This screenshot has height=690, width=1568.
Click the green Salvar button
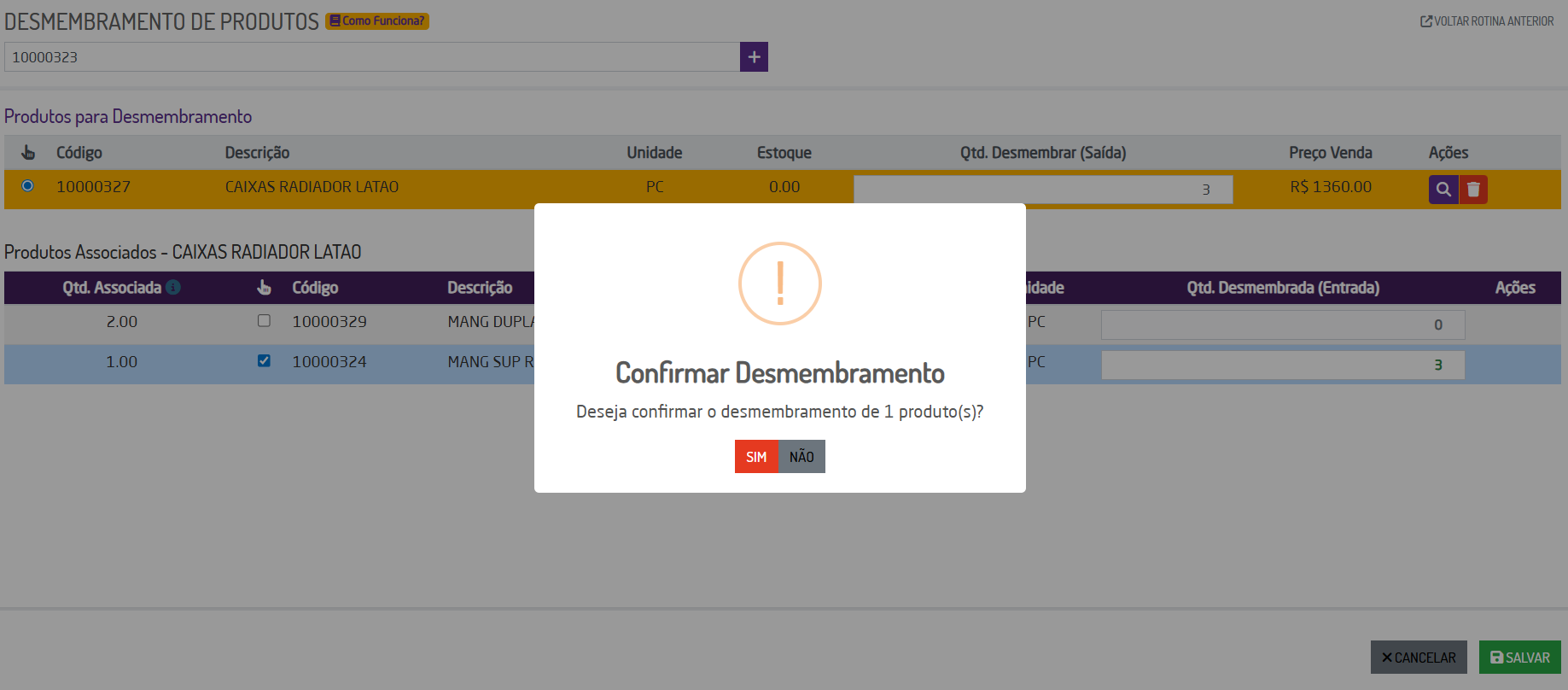[1519, 658]
